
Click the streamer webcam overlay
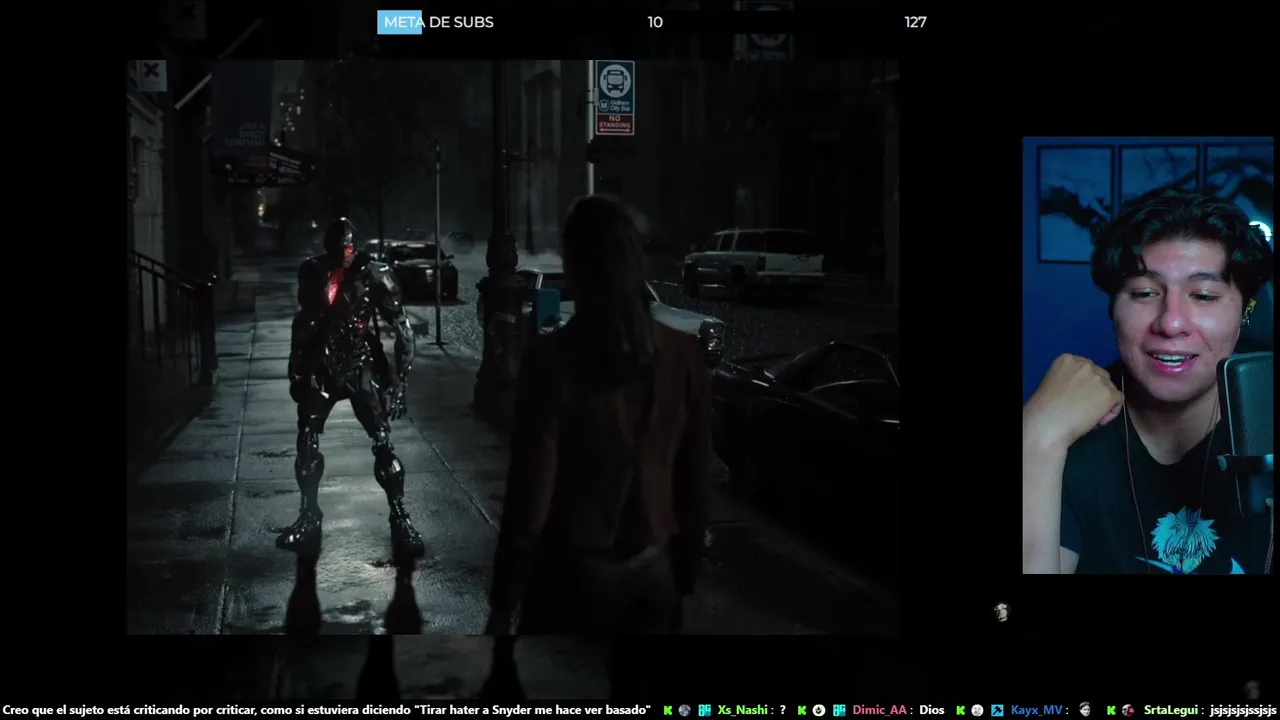point(1148,355)
